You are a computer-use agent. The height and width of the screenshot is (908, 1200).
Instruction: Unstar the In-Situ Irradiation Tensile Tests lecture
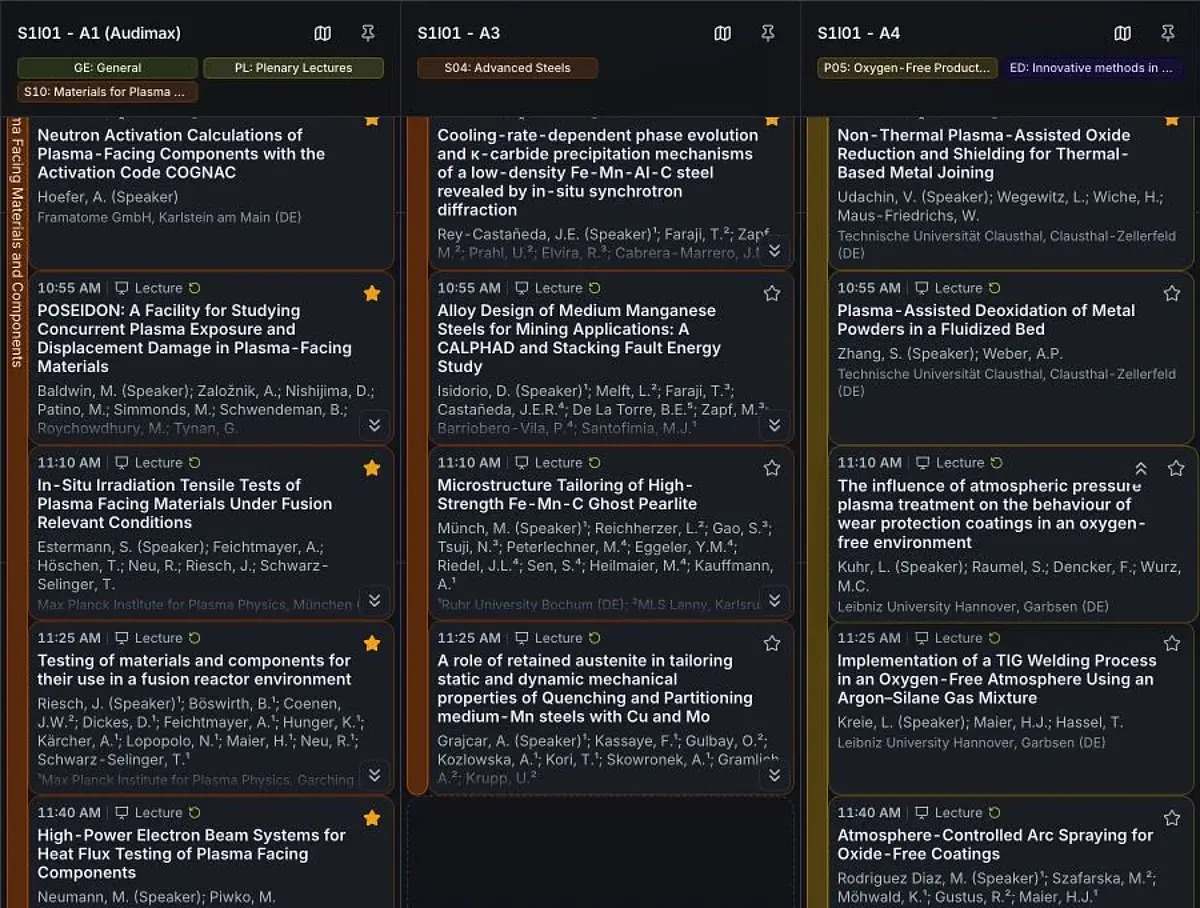click(x=372, y=468)
